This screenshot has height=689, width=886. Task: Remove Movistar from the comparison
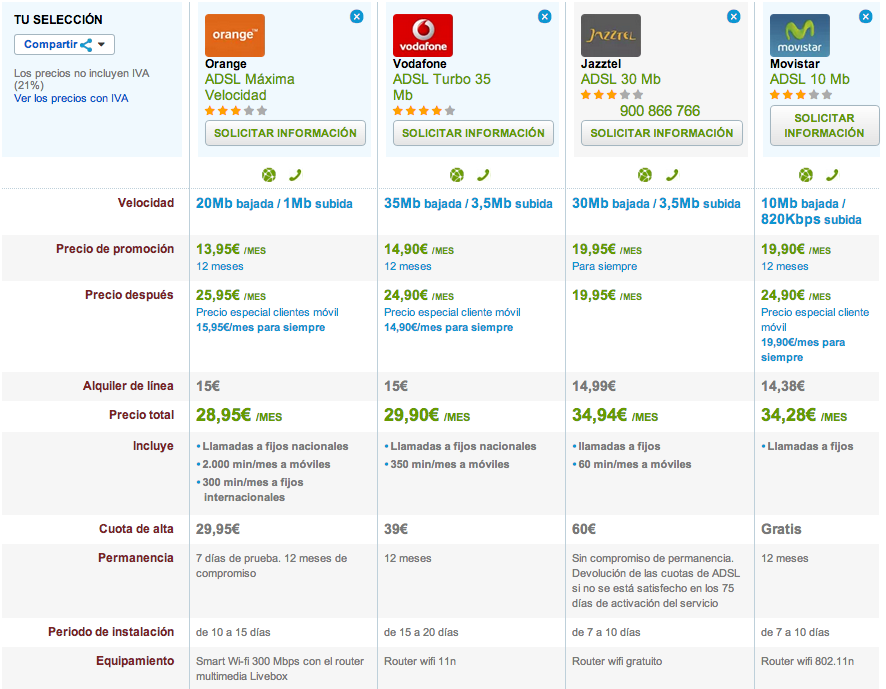(866, 17)
